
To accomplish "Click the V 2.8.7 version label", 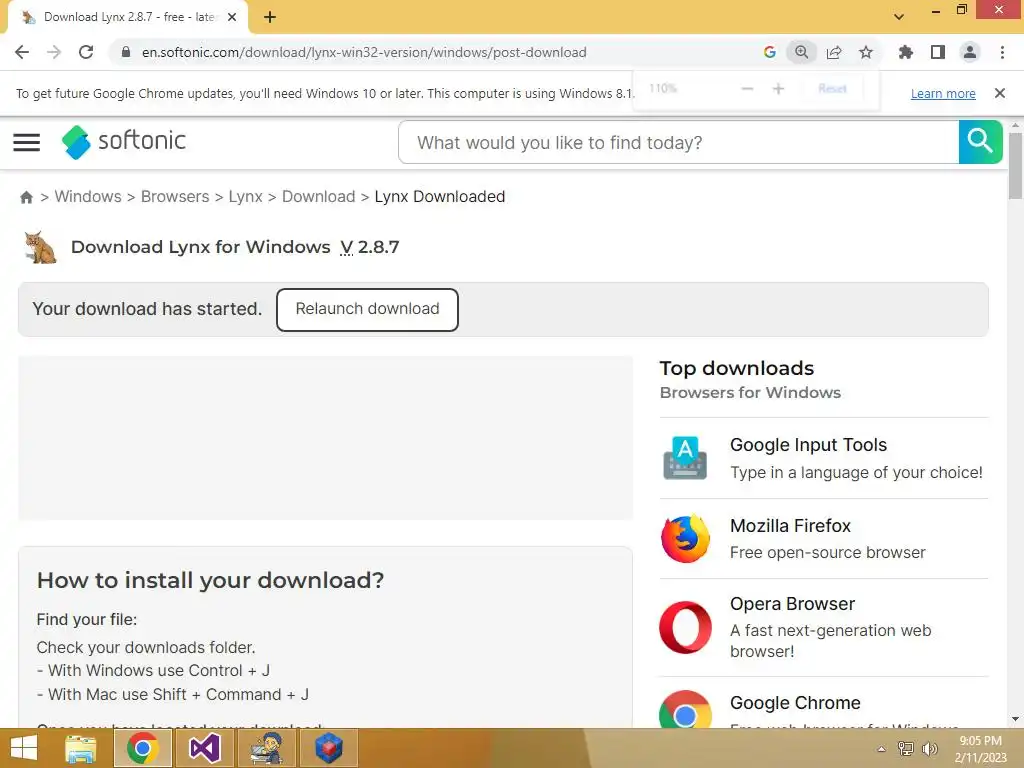I will click(370, 247).
